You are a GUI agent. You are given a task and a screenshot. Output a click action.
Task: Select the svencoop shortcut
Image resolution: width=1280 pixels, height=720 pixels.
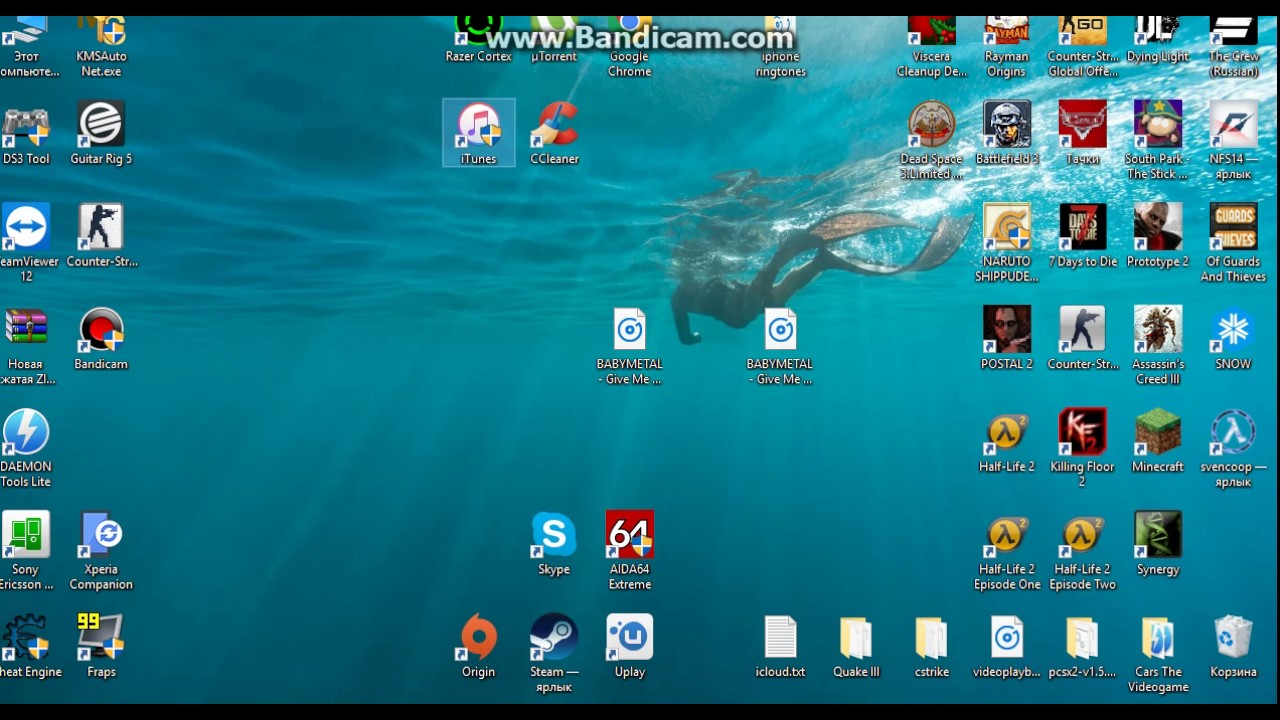[x=1233, y=432]
